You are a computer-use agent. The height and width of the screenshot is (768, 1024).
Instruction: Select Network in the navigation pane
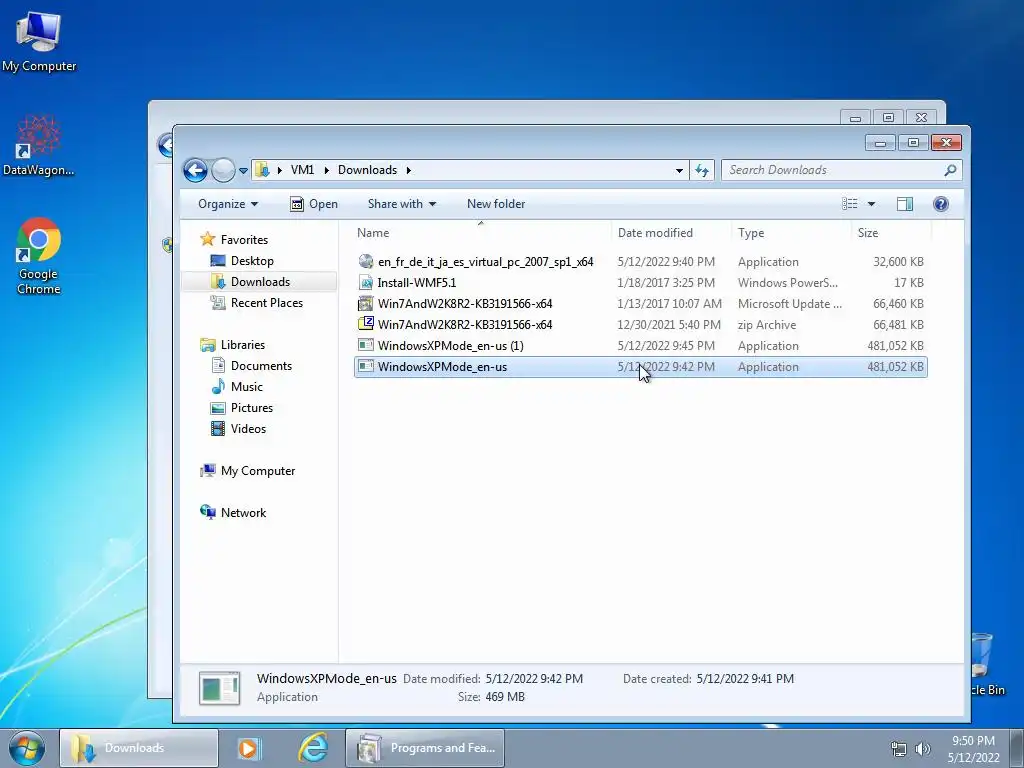(x=243, y=513)
